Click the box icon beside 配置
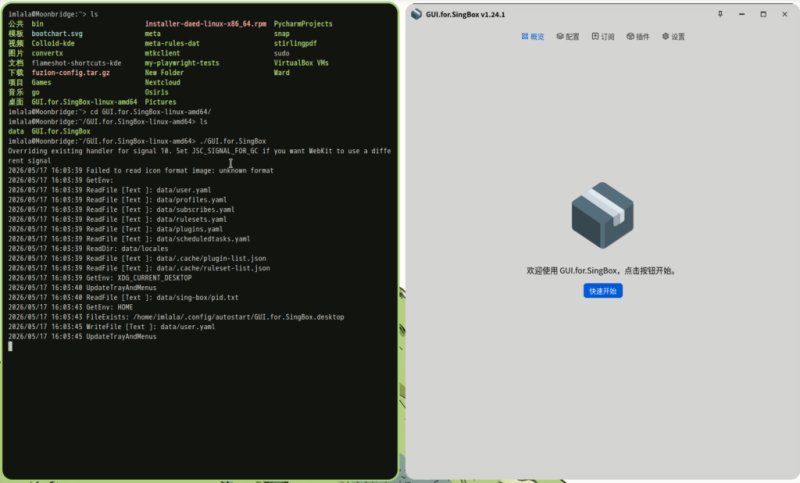The image size is (800, 483). click(560, 36)
